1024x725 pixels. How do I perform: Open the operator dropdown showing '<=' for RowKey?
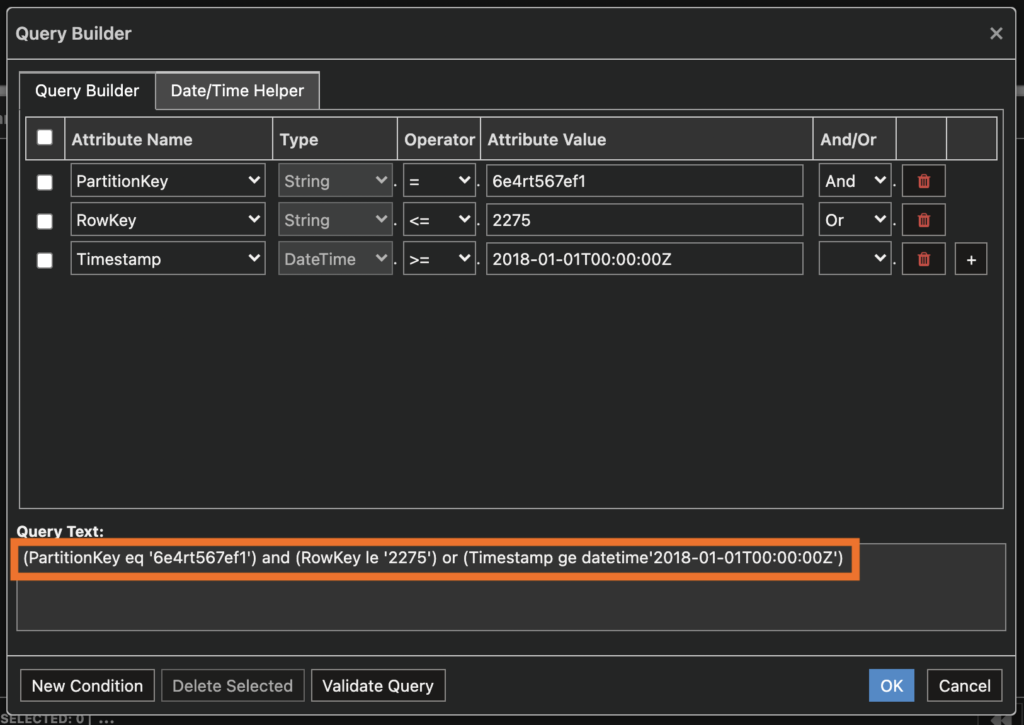pos(439,219)
